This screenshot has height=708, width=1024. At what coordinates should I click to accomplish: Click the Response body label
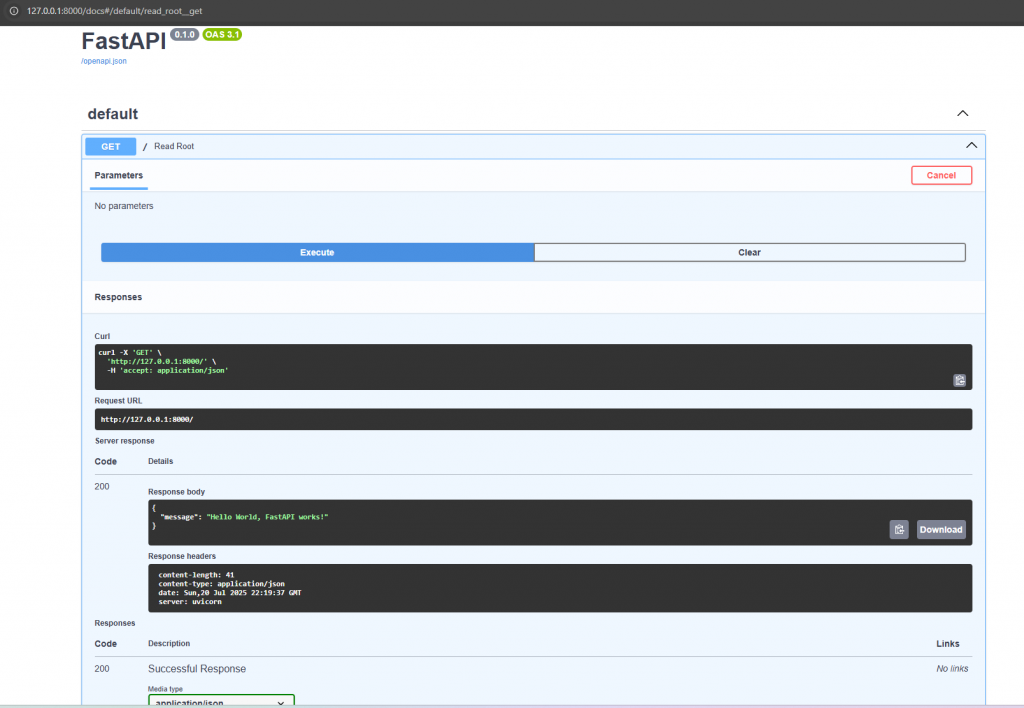pyautogui.click(x=176, y=492)
